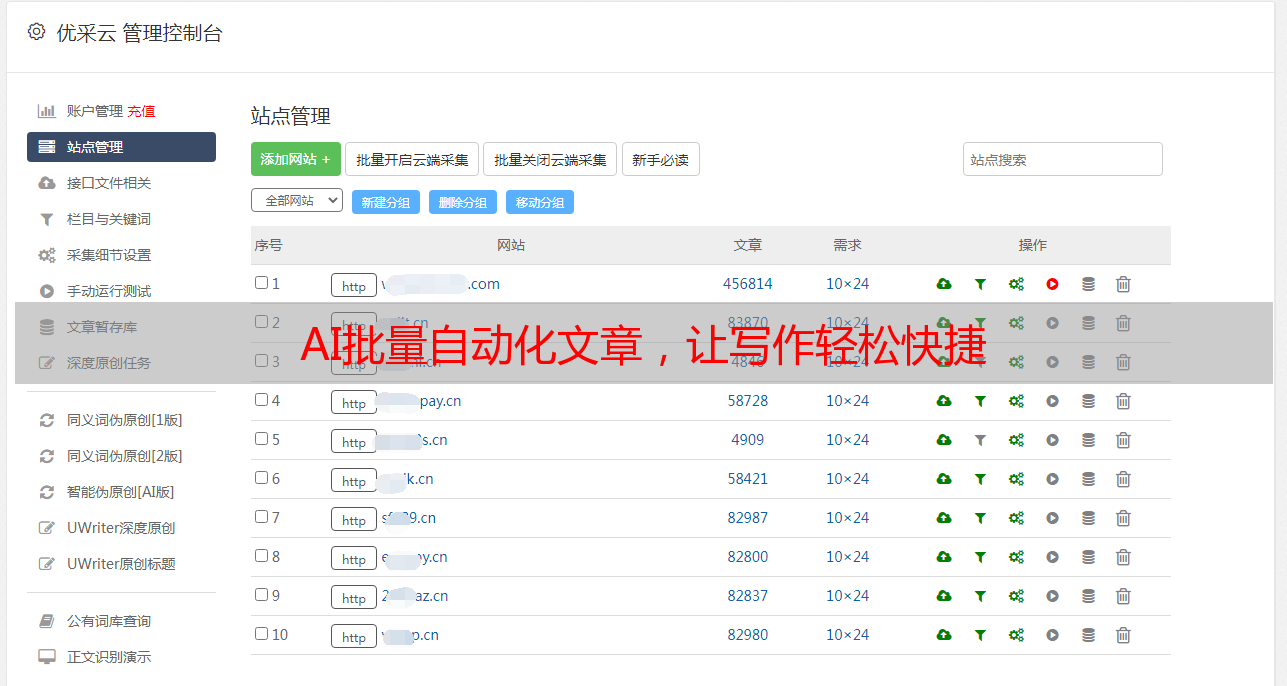The height and width of the screenshot is (686, 1287).
Task: Select the checkbox for site row 7
Action: 261,517
